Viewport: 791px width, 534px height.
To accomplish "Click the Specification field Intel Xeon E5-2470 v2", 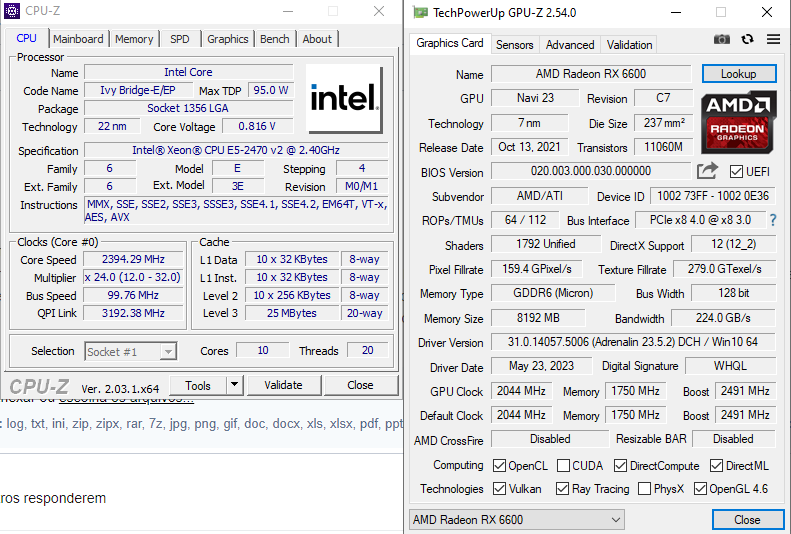I will 236,150.
